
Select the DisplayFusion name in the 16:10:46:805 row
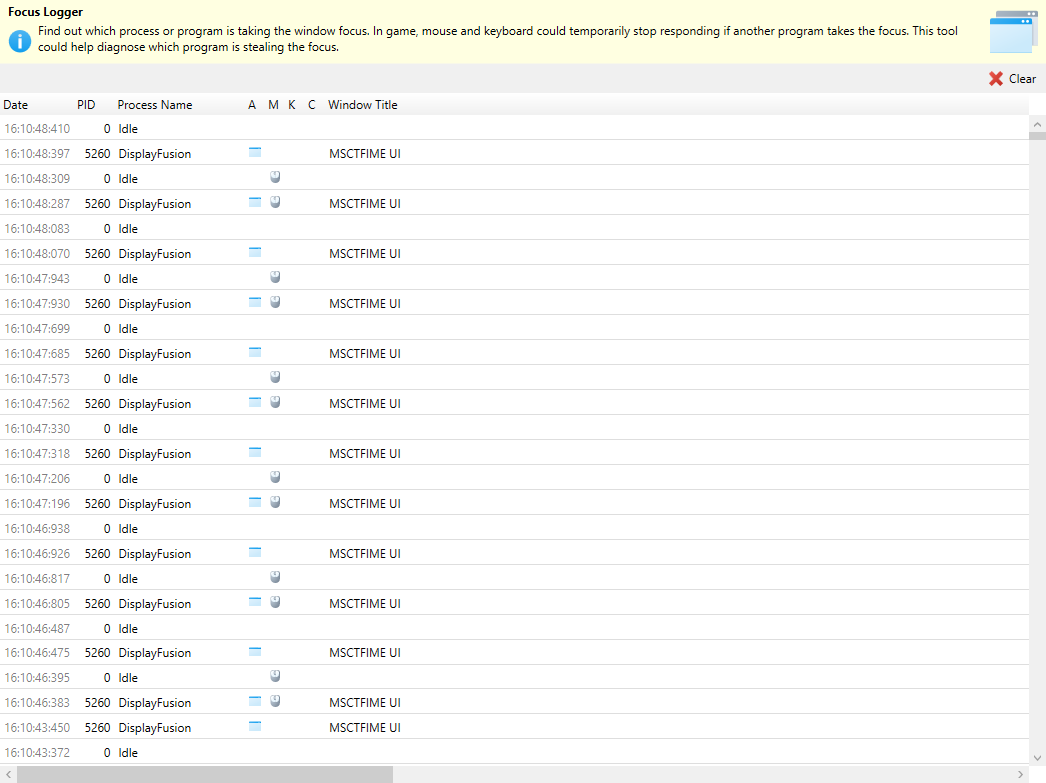(x=155, y=604)
